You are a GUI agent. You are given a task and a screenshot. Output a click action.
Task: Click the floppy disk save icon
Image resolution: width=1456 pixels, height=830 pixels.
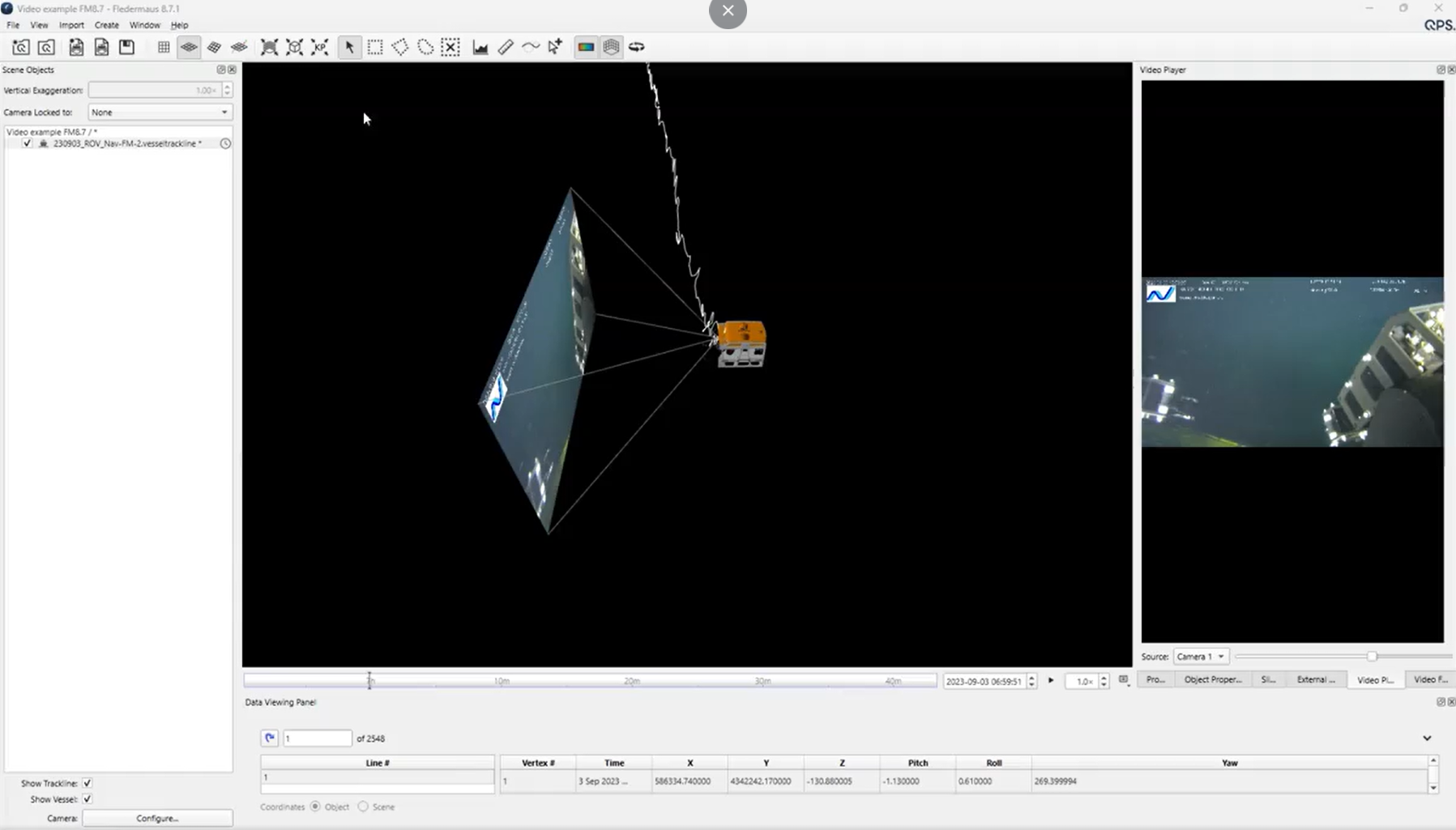pyautogui.click(x=126, y=47)
